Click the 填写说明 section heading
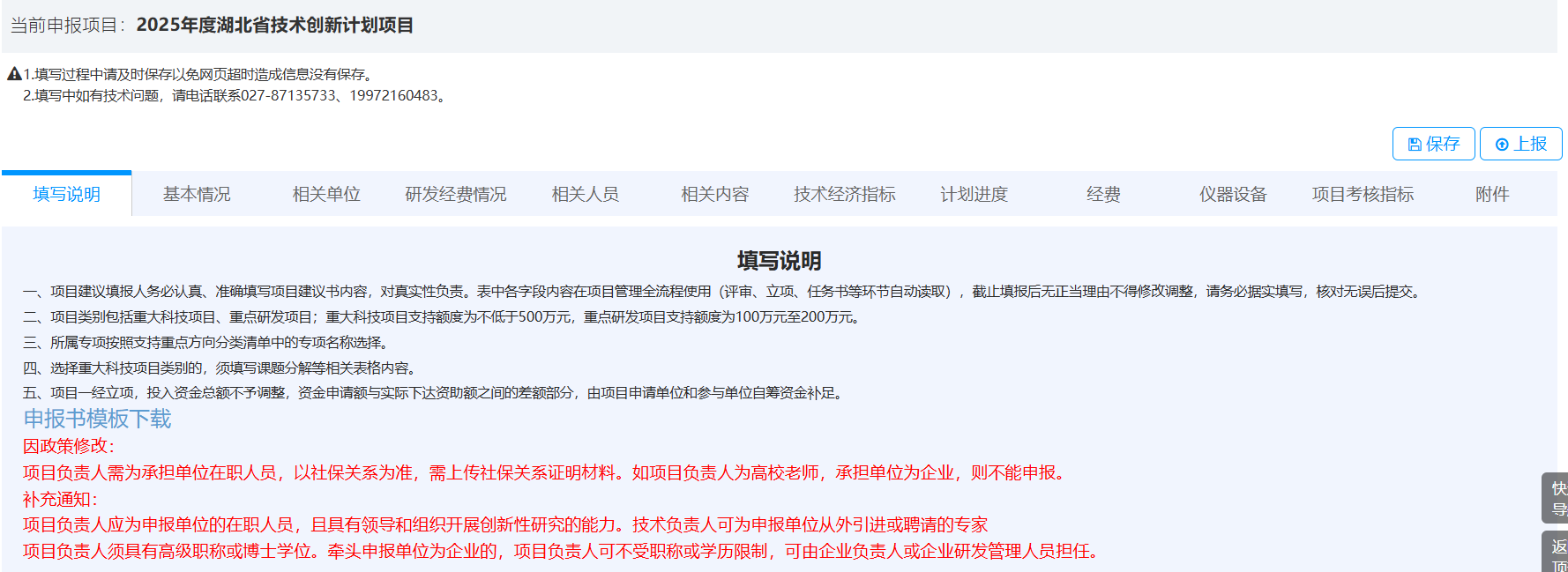The width and height of the screenshot is (1568, 572). (779, 261)
